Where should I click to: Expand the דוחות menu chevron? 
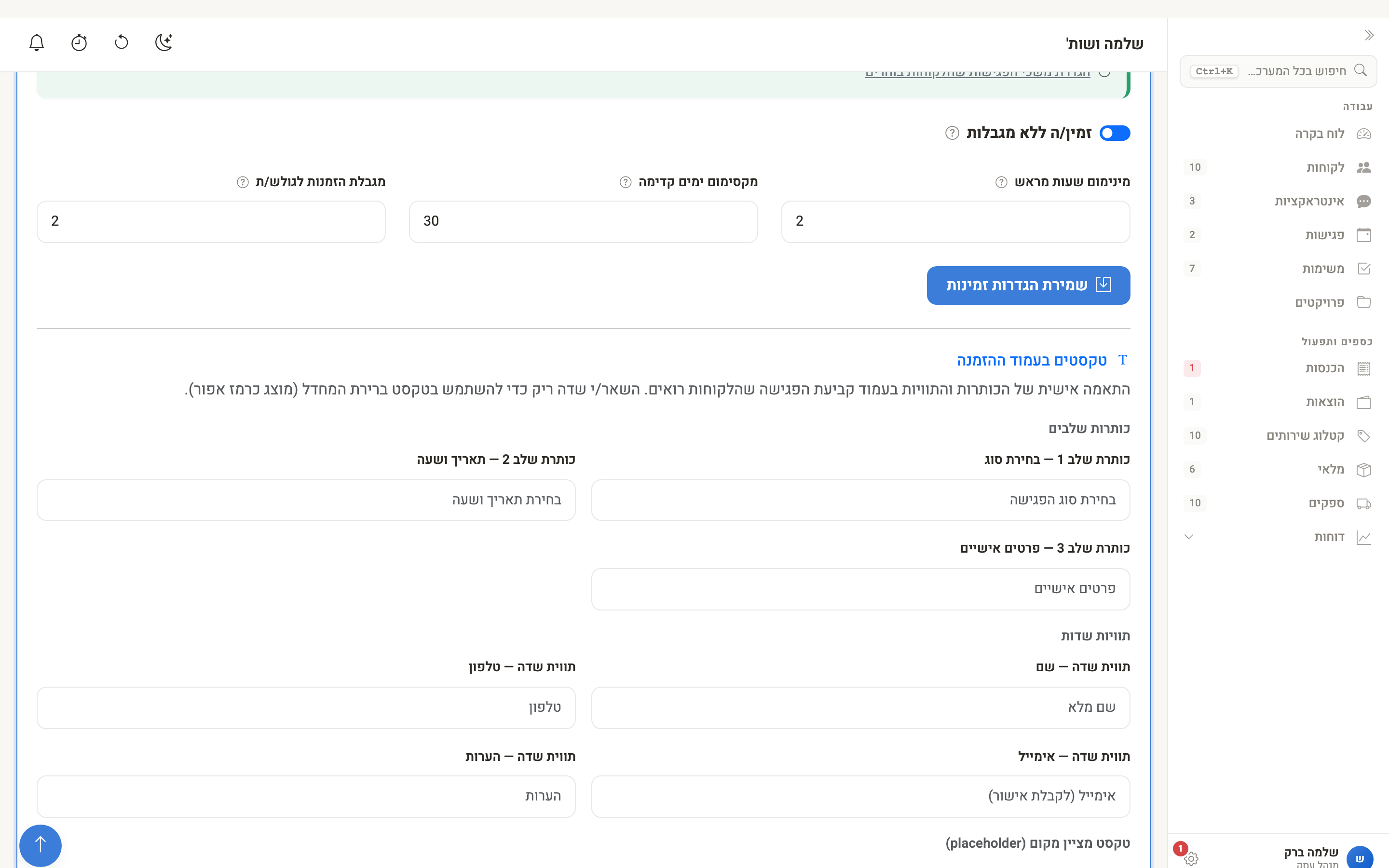1189,537
